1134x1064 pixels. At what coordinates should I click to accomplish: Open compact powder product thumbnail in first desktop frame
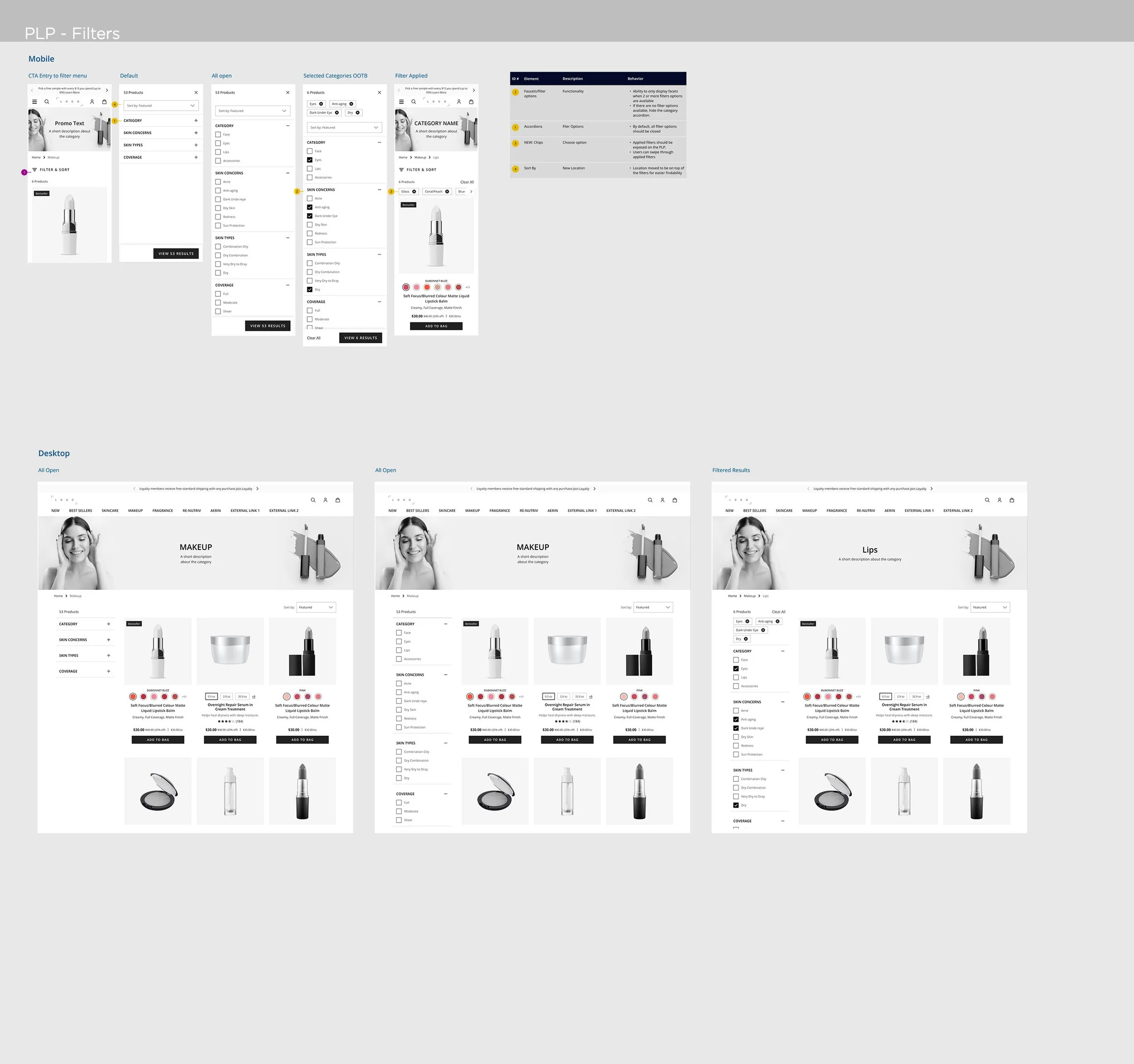pos(158,791)
